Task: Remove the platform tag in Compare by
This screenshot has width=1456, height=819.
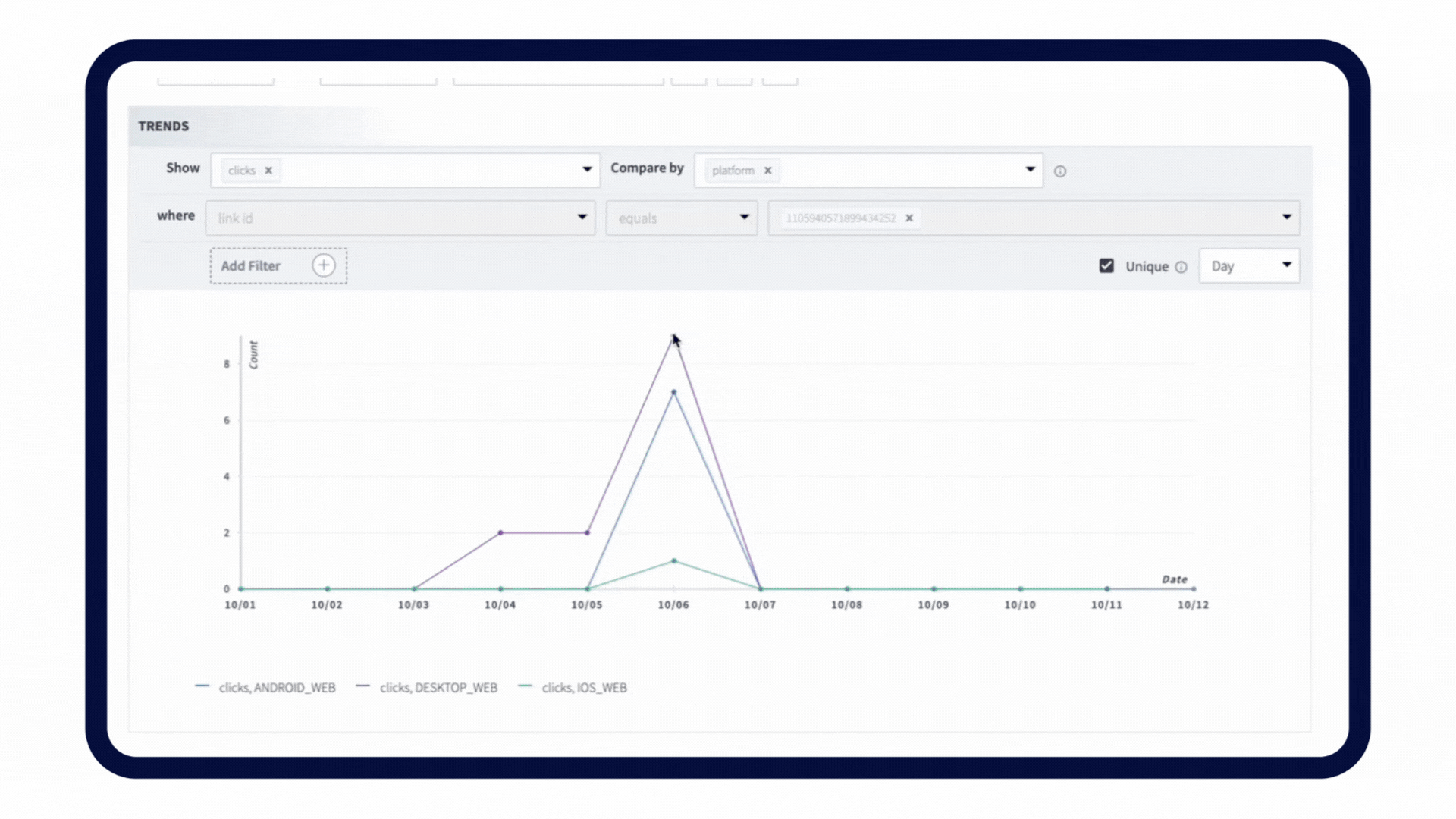Action: (767, 171)
